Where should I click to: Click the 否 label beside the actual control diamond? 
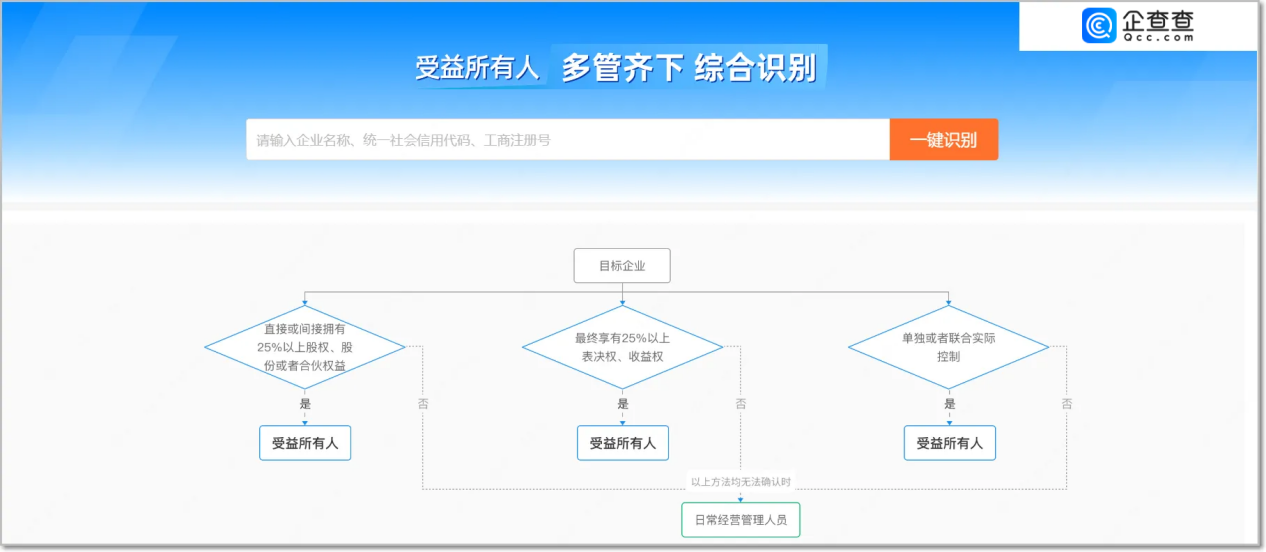[1067, 404]
